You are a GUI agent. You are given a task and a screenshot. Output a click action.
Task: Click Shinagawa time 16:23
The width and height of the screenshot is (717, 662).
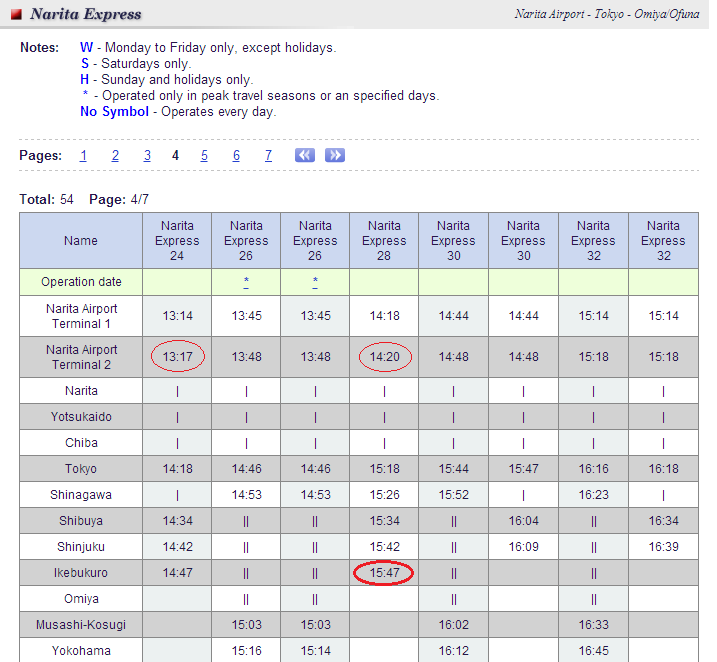pos(594,495)
